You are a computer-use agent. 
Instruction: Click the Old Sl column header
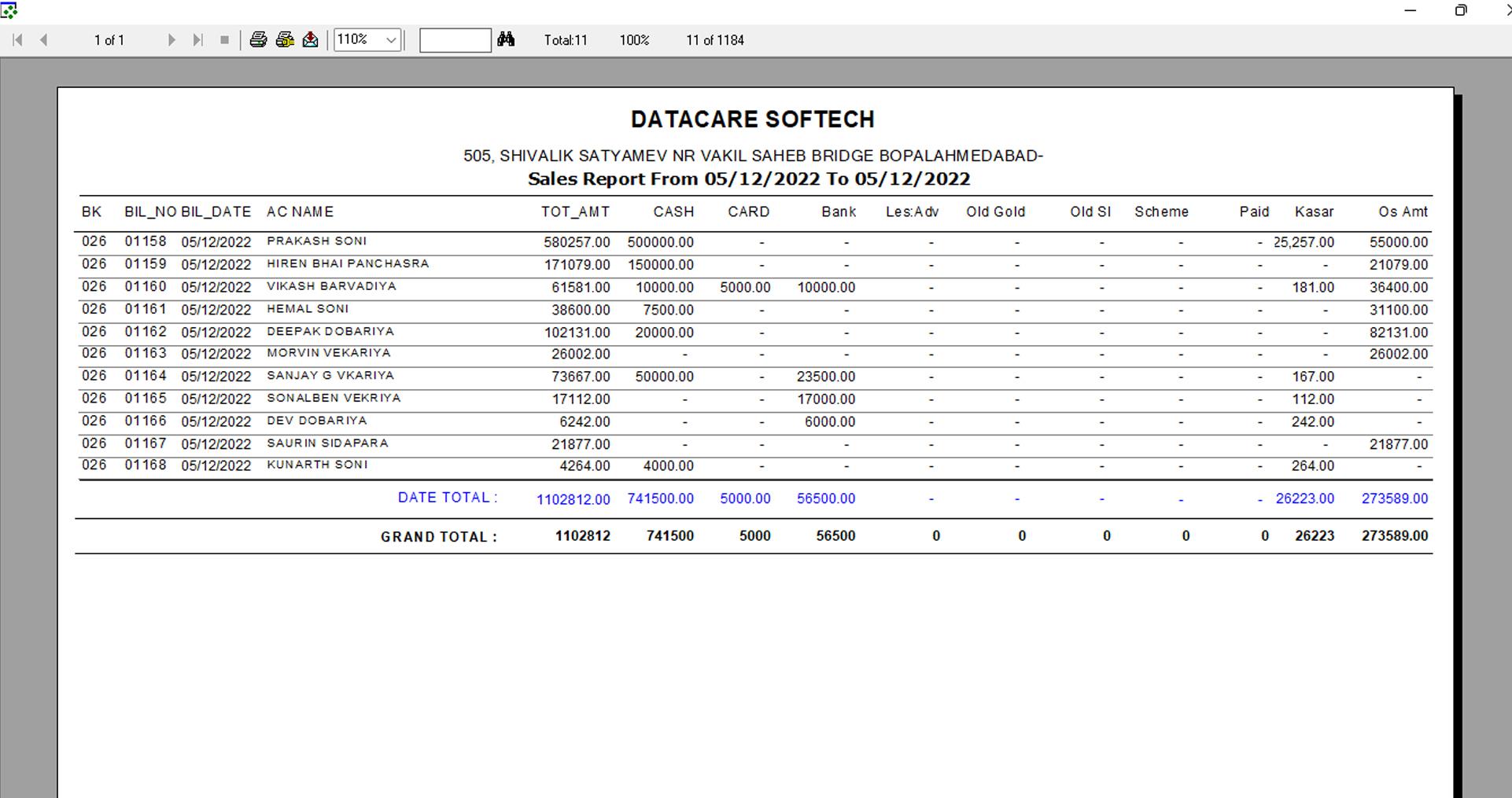[x=1090, y=212]
